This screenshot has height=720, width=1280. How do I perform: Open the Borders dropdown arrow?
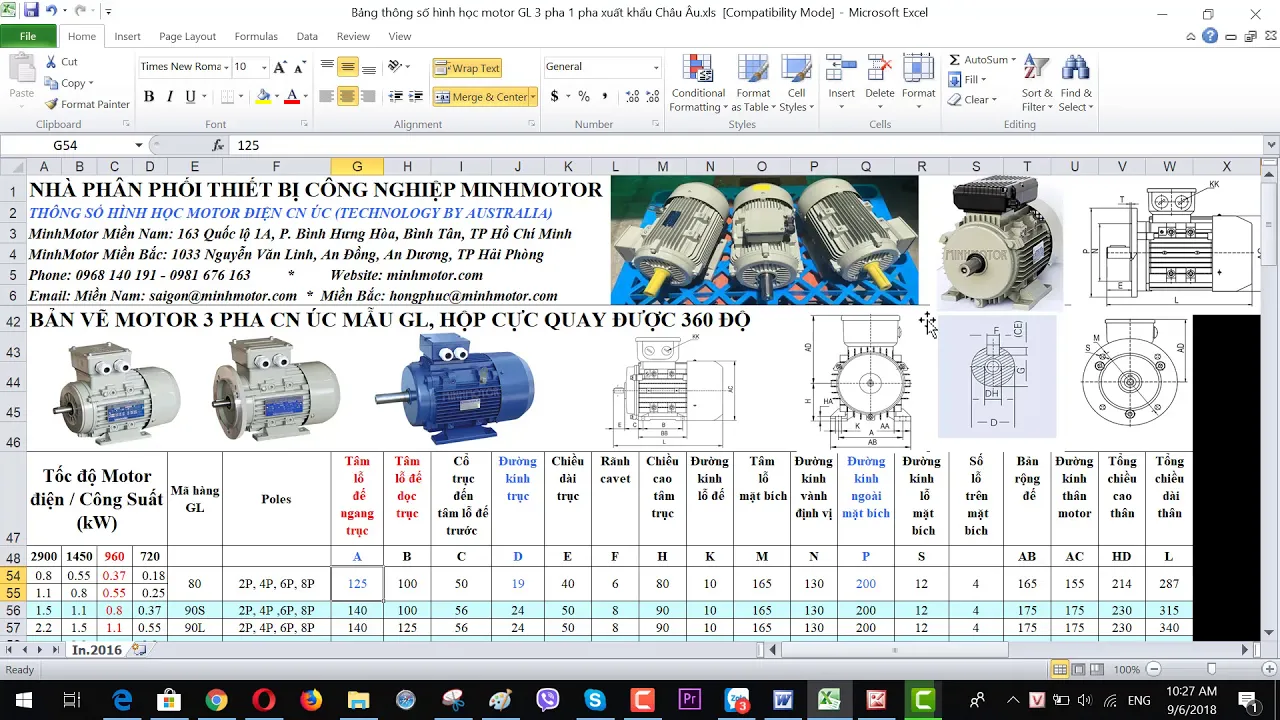(x=241, y=97)
